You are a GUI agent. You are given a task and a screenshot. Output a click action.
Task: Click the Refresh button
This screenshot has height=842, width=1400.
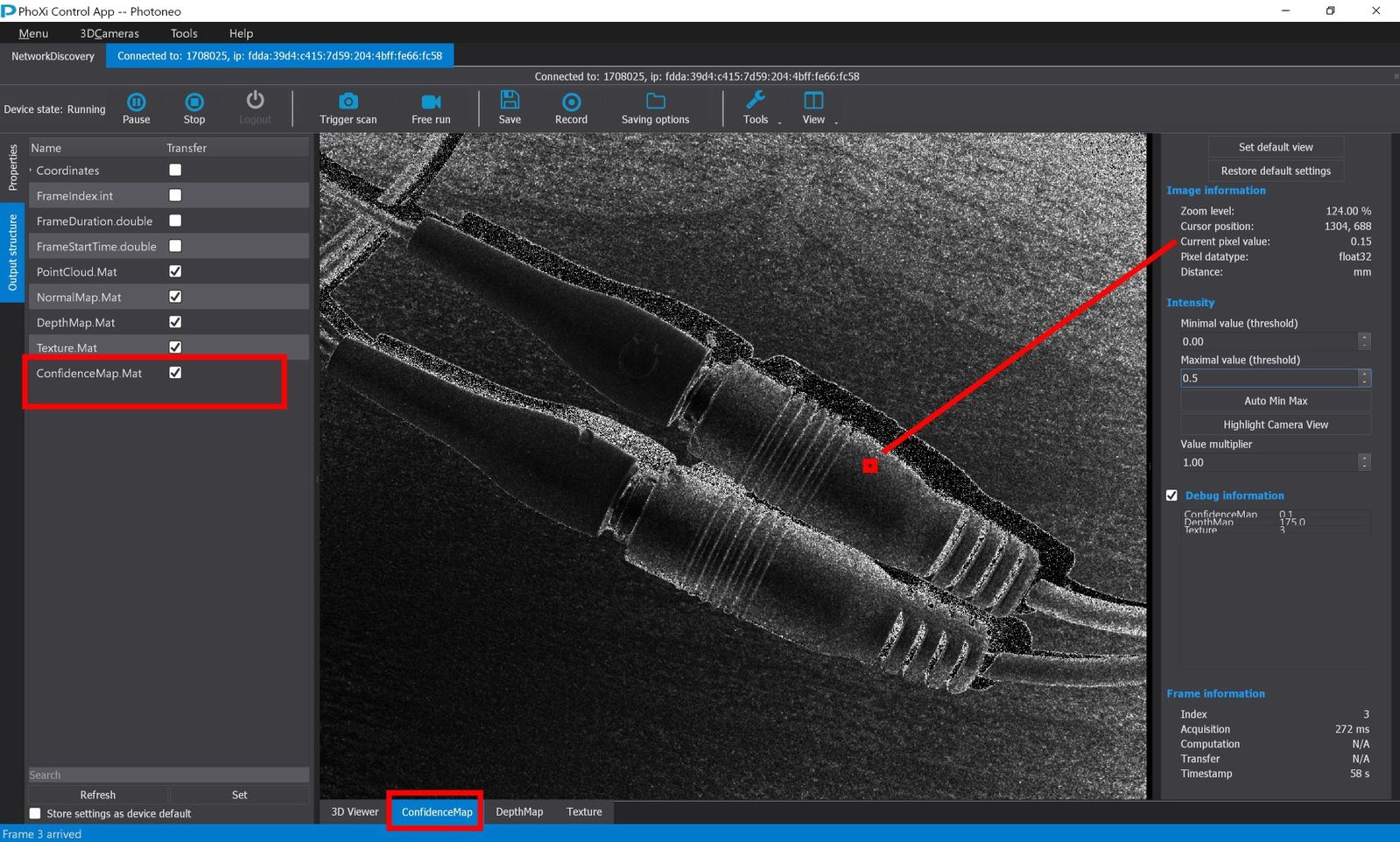98,795
